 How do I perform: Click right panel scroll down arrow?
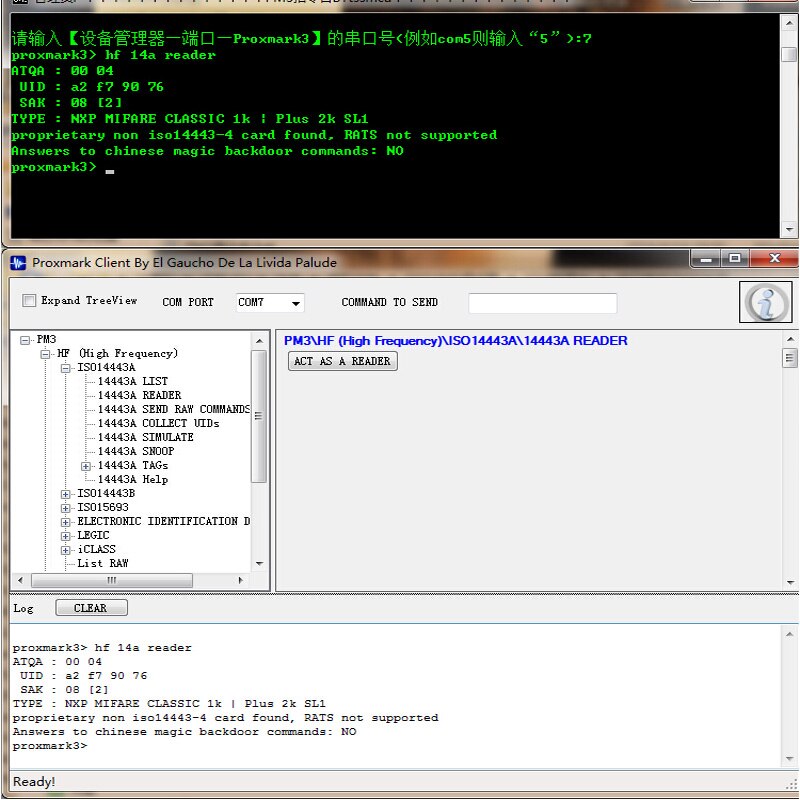(790, 582)
